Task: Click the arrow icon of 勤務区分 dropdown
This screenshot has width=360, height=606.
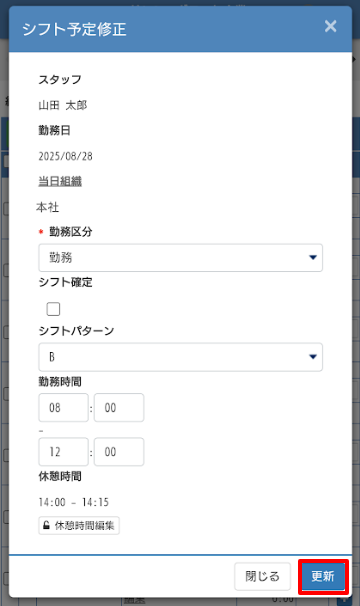Action: (313, 257)
